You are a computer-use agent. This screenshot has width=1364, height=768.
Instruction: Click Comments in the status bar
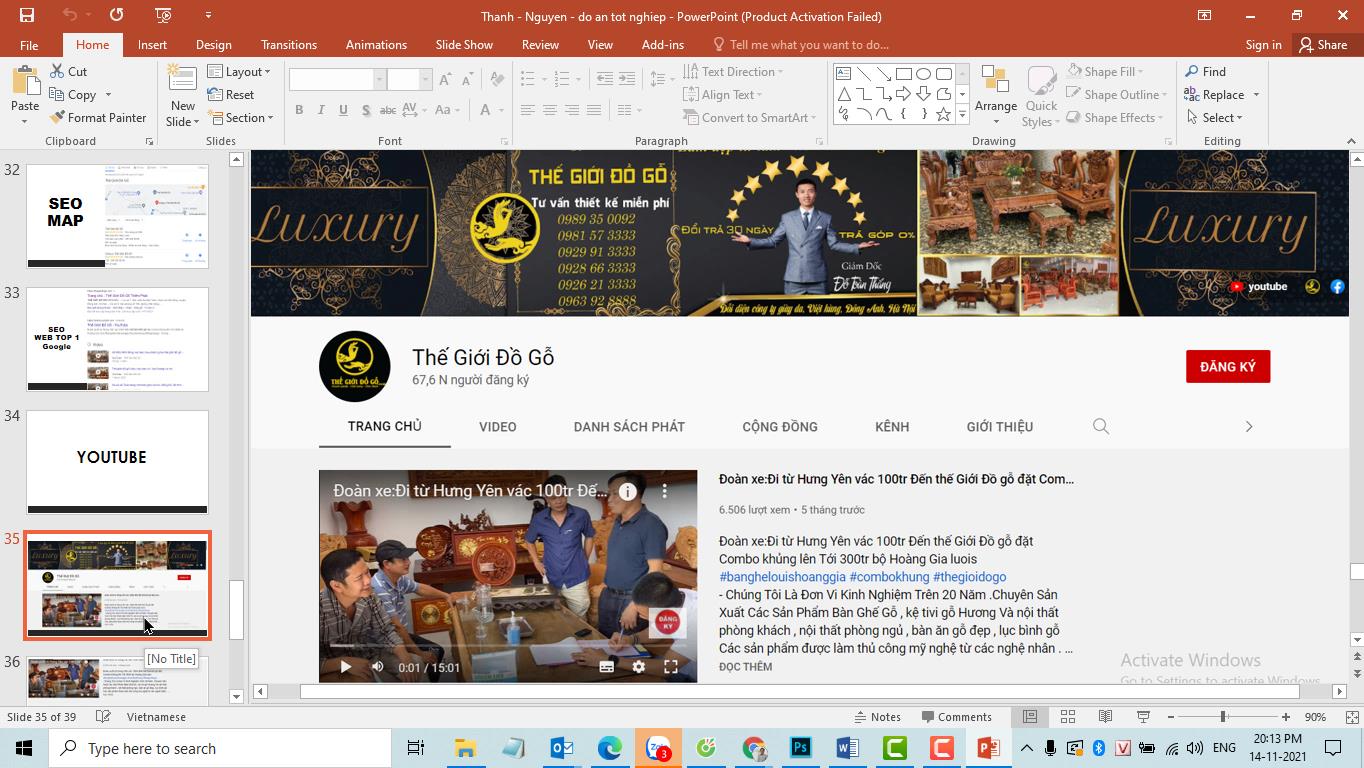tap(956, 716)
